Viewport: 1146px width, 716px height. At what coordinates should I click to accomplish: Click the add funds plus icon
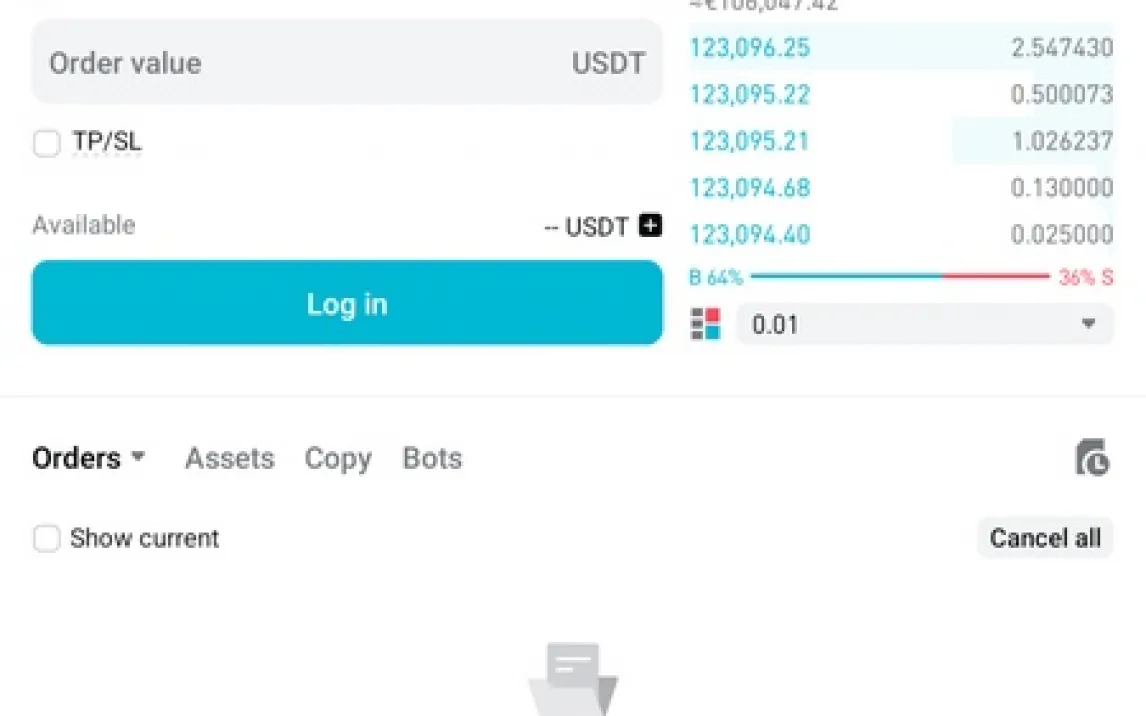(650, 226)
